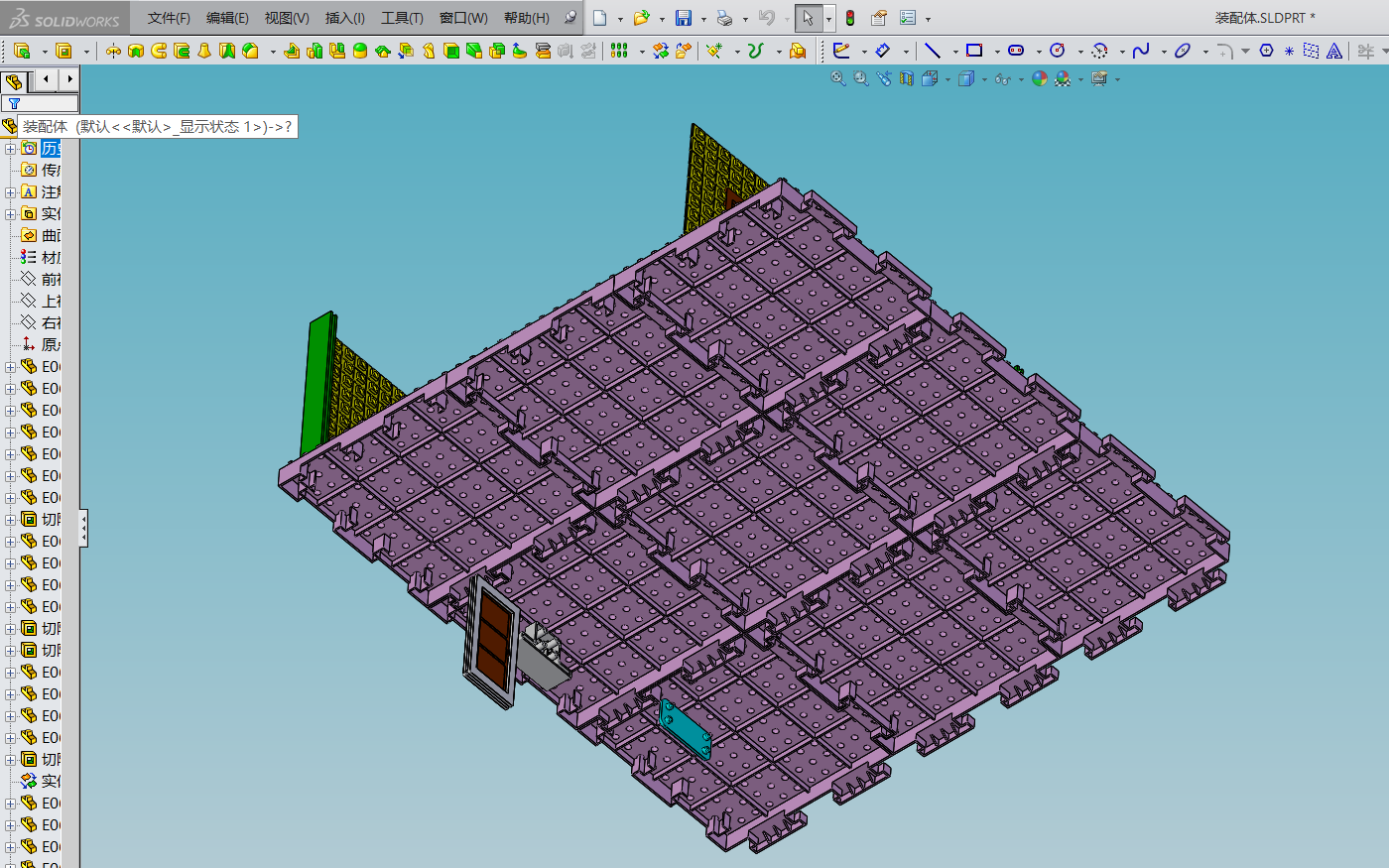Open dropdown arrow next to Spline tool
Screen dimensions: 1389x868
pos(1163,52)
